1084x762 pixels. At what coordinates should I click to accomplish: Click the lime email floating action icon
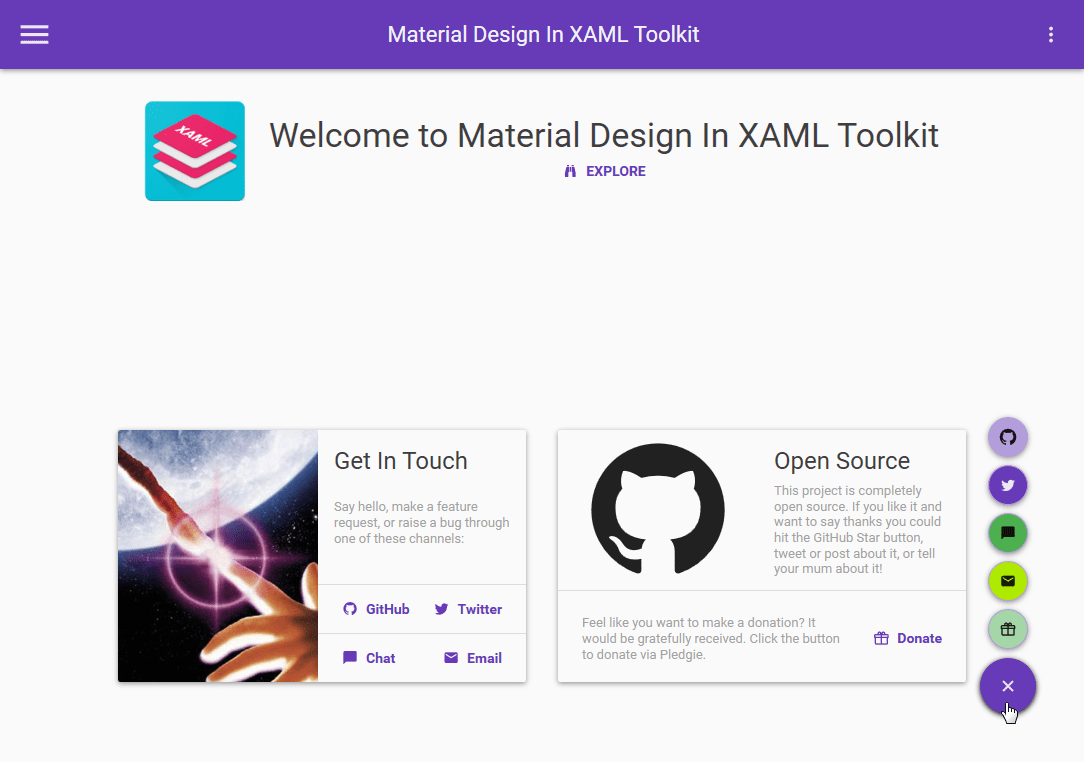coord(1007,581)
